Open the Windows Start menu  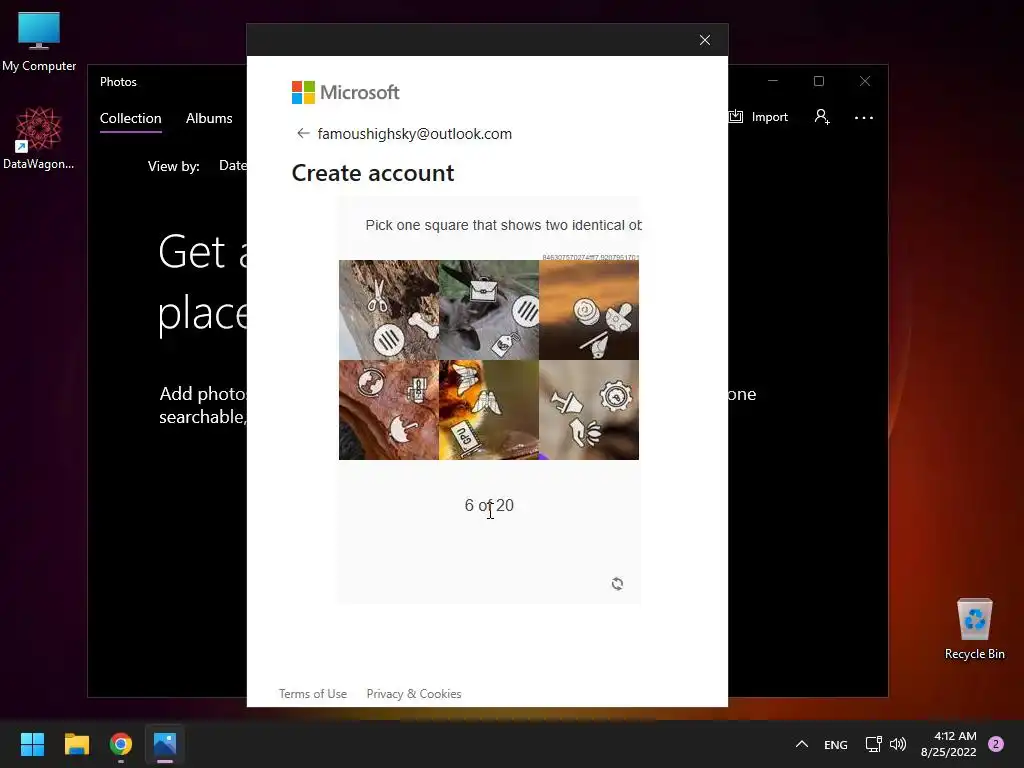point(32,744)
